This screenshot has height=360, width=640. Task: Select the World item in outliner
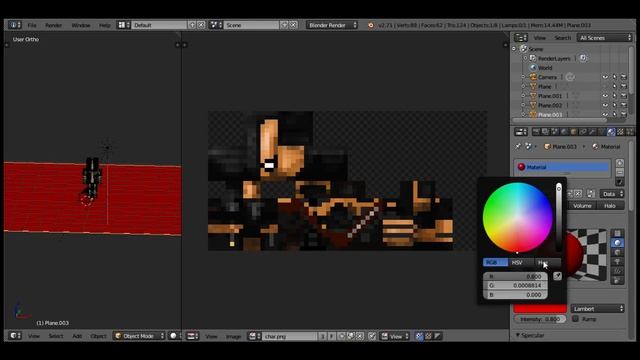(x=544, y=68)
